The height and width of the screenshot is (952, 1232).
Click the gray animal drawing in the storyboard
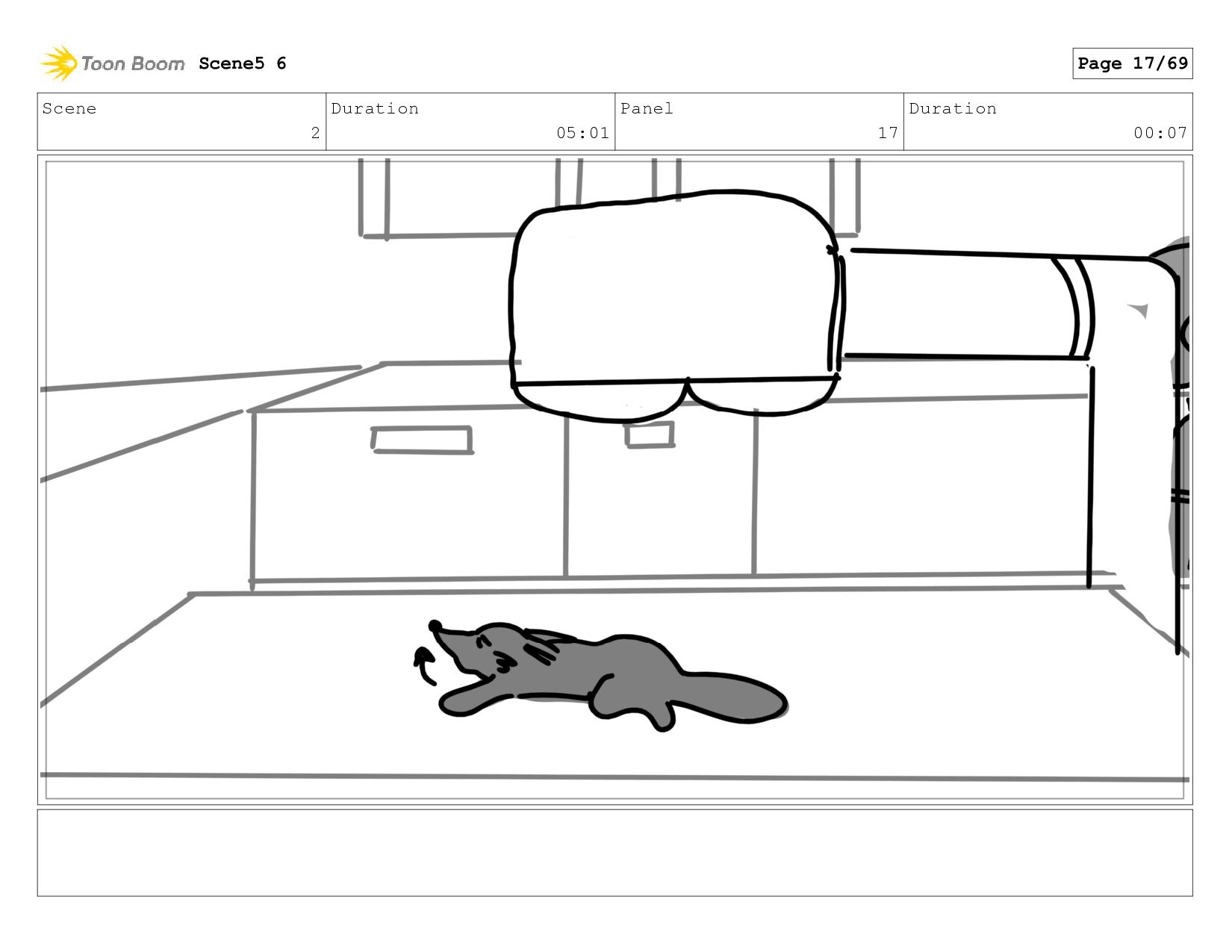[609, 674]
